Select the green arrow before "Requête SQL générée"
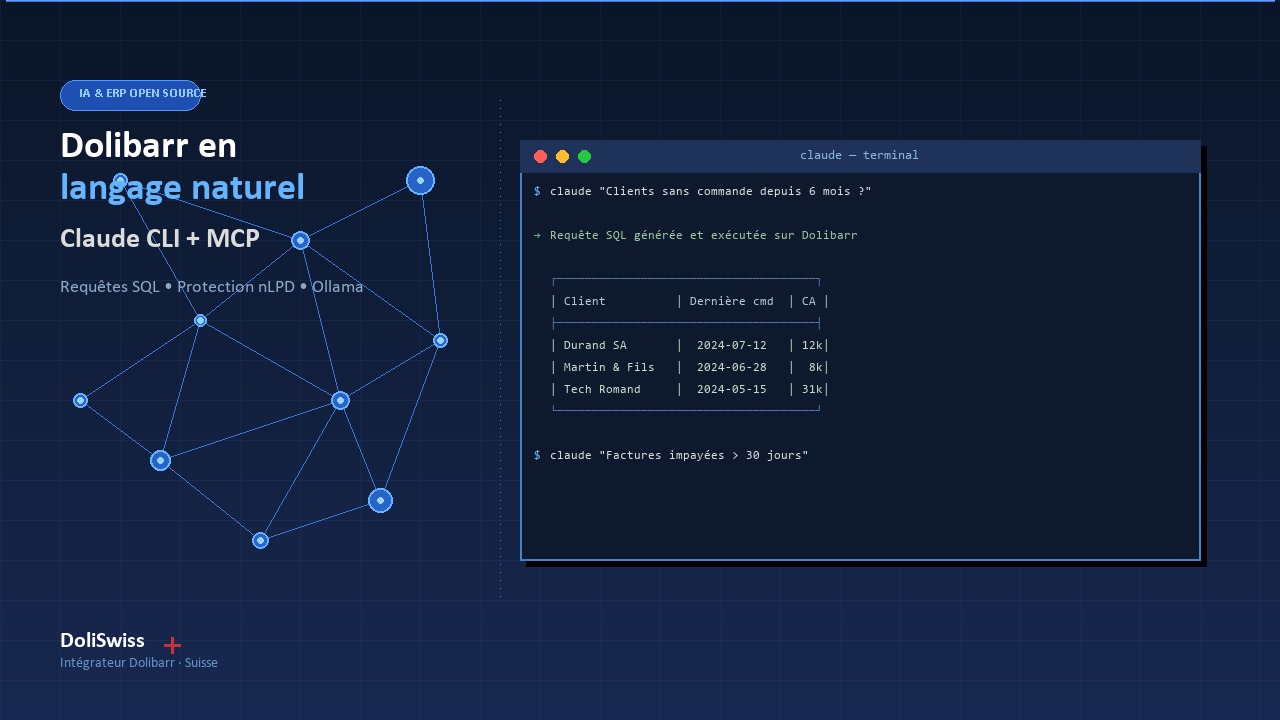Screen dimensions: 1280x720 537,235
